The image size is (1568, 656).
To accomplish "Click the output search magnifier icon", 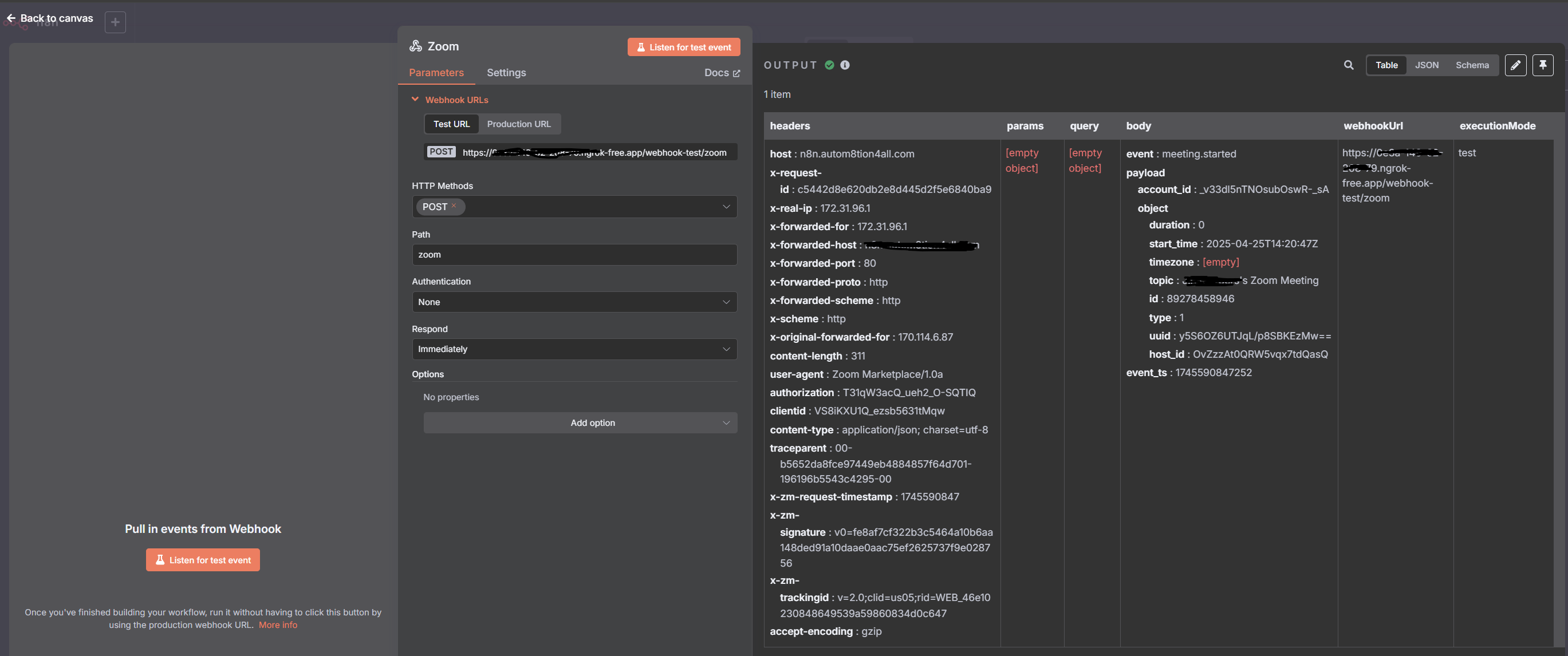I will [1348, 65].
